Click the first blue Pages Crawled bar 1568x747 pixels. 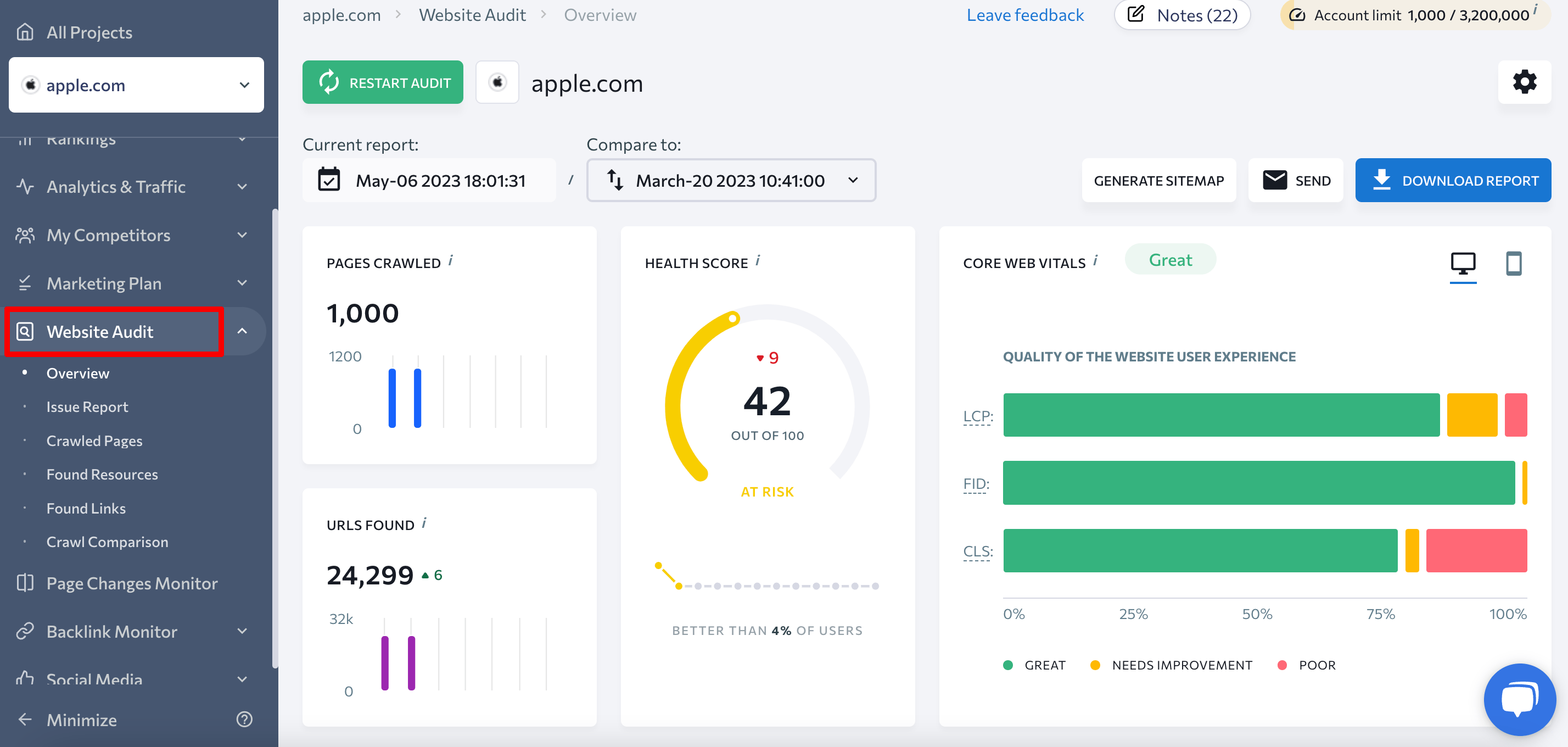tap(392, 398)
